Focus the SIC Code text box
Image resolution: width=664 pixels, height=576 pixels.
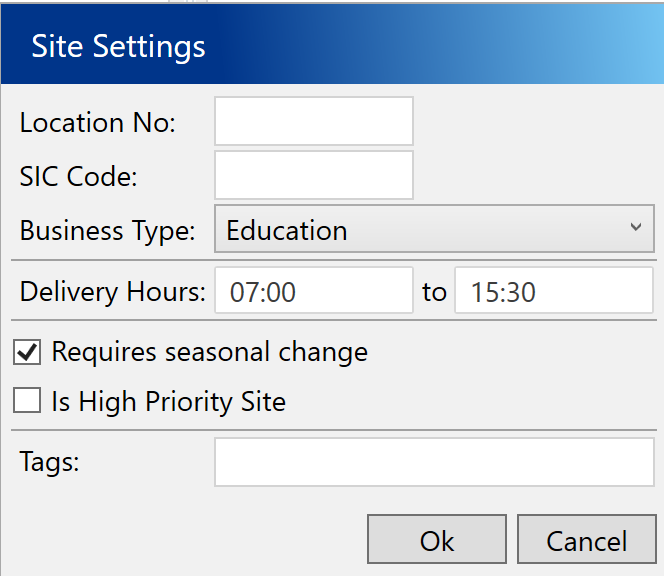[313, 176]
